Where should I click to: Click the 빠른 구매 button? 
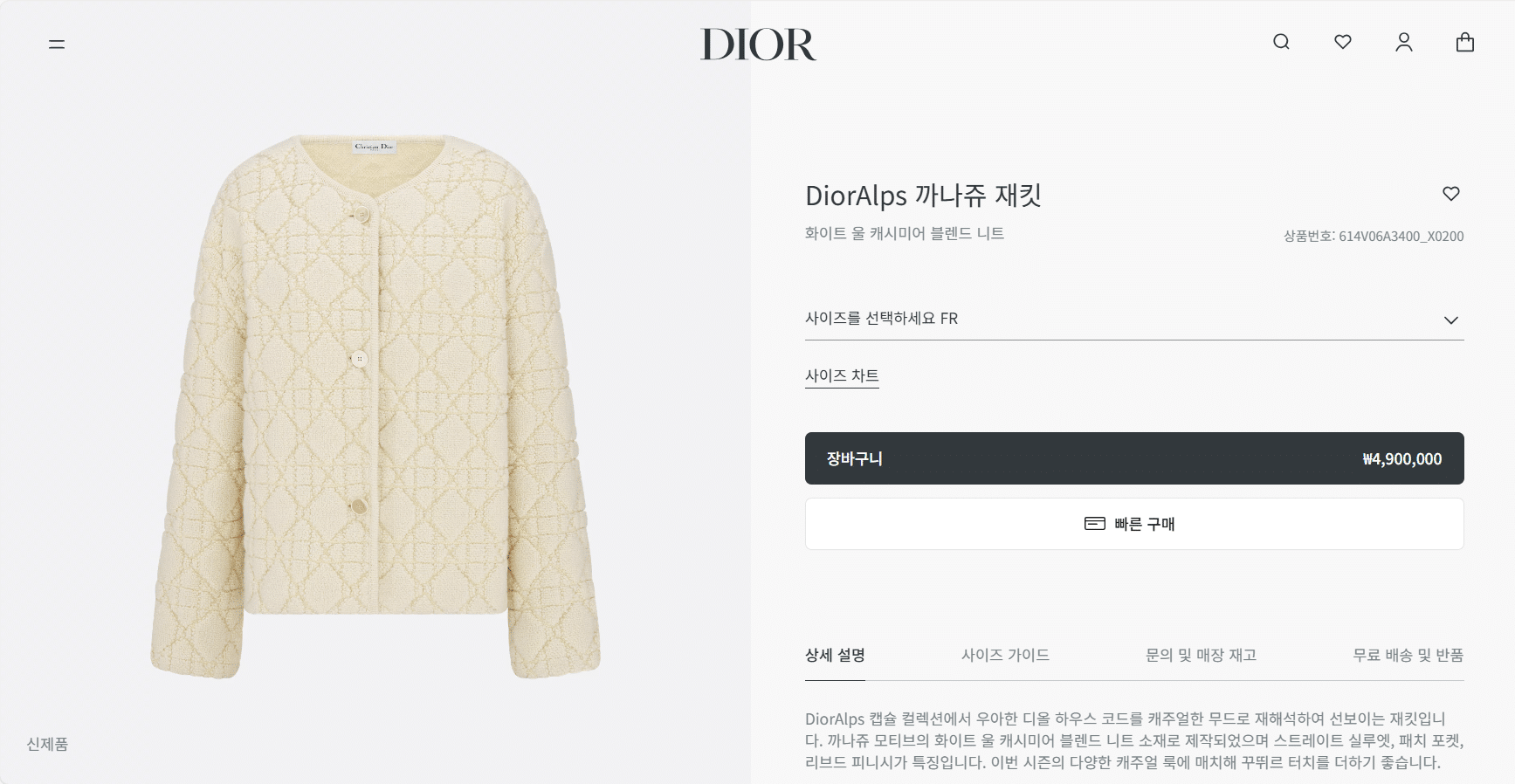[x=1134, y=524]
